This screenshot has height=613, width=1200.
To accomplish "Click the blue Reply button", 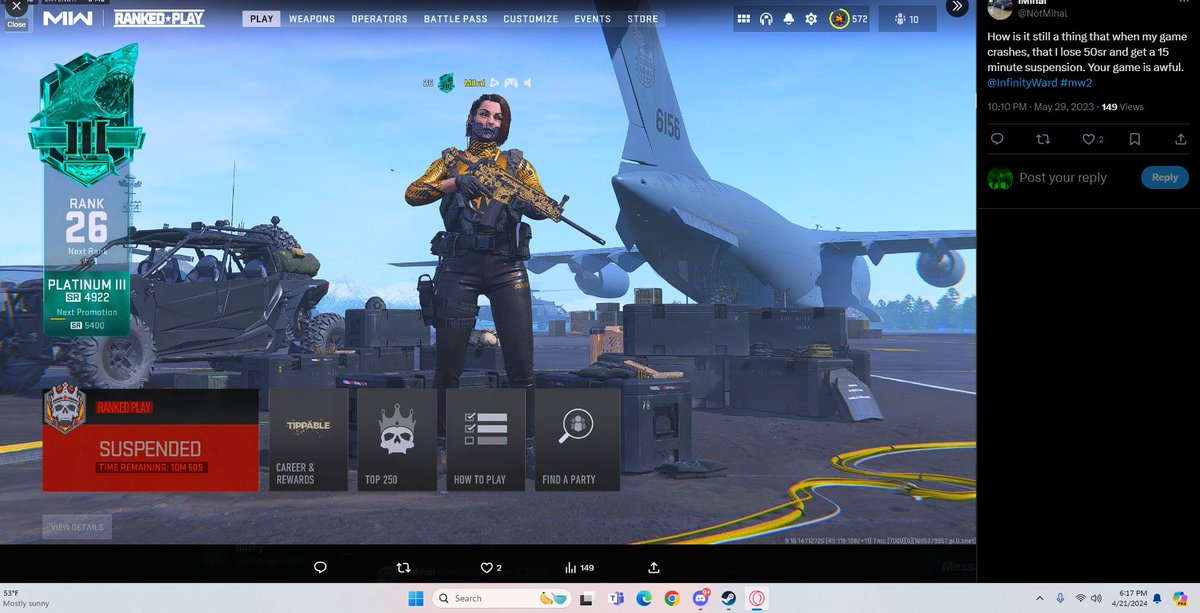I will click(1164, 177).
